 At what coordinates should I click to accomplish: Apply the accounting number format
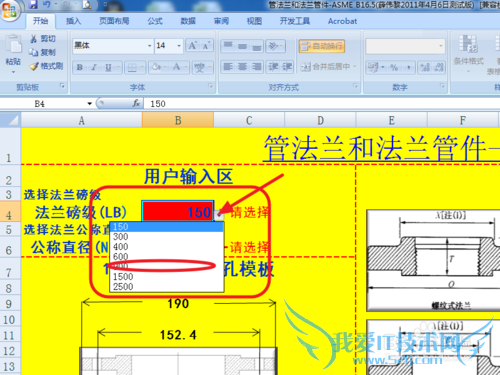[x=373, y=67]
